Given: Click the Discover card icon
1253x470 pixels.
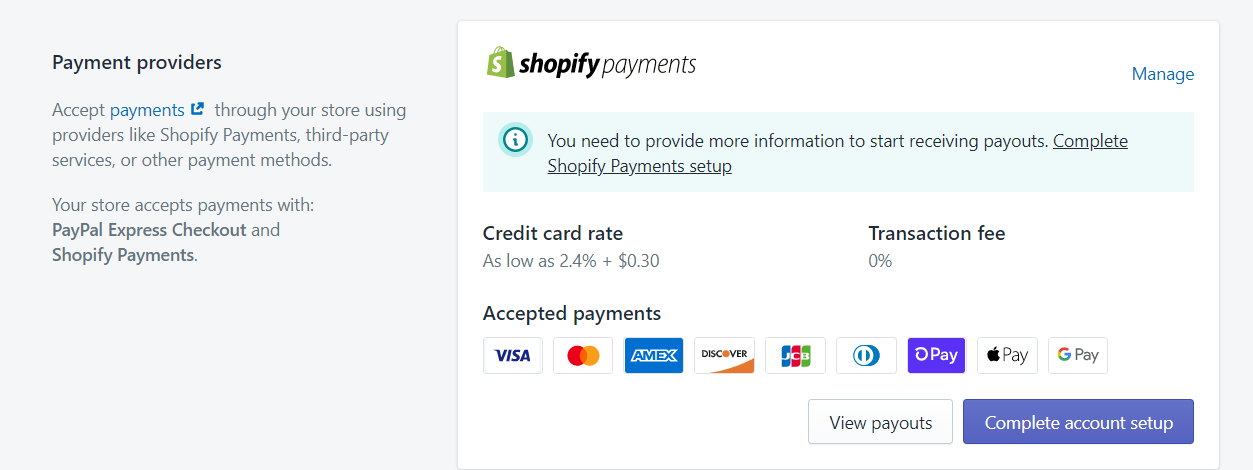Looking at the screenshot, I should [x=724, y=355].
